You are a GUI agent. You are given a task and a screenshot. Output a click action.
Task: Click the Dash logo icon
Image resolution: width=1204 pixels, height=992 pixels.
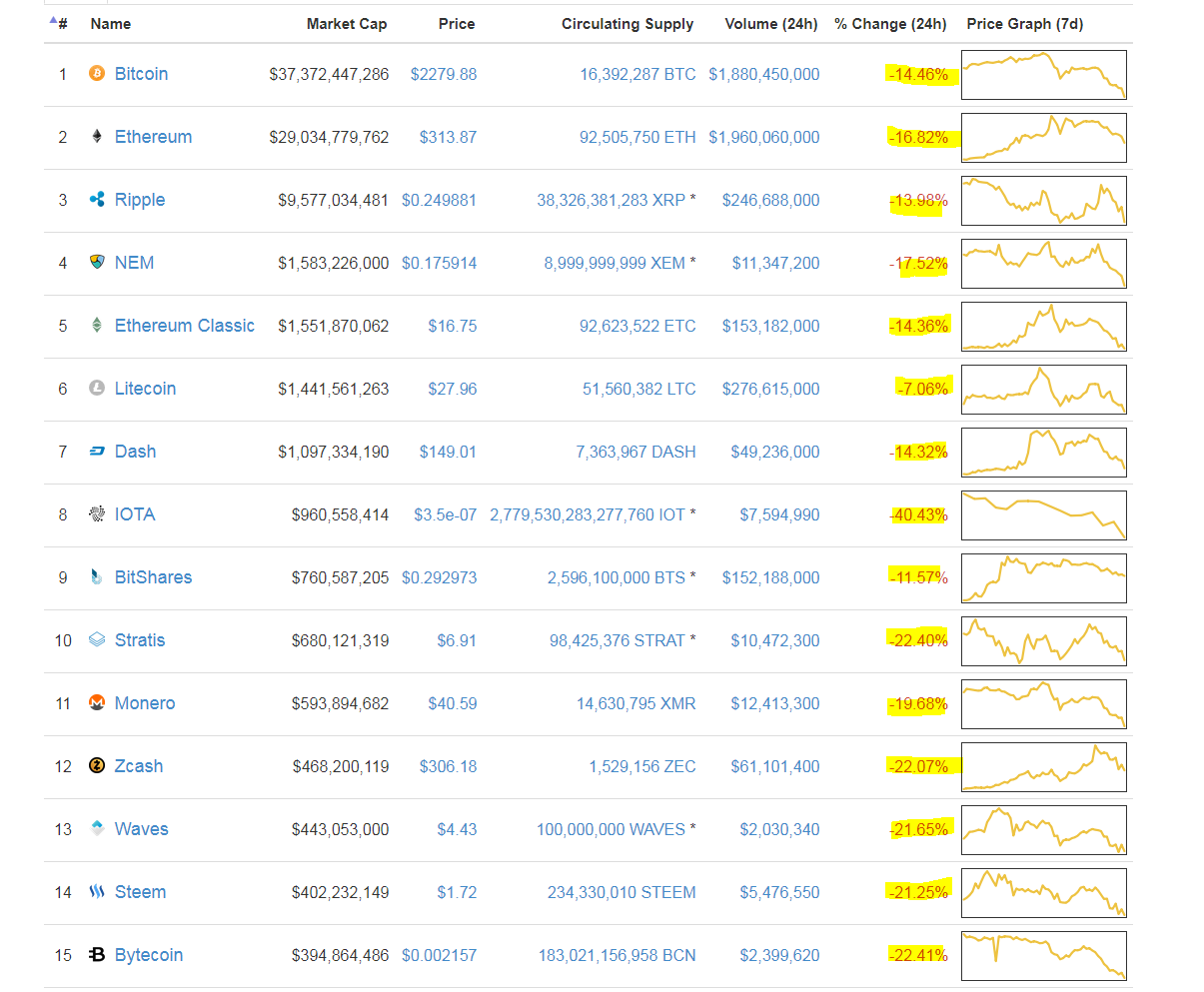[x=97, y=452]
